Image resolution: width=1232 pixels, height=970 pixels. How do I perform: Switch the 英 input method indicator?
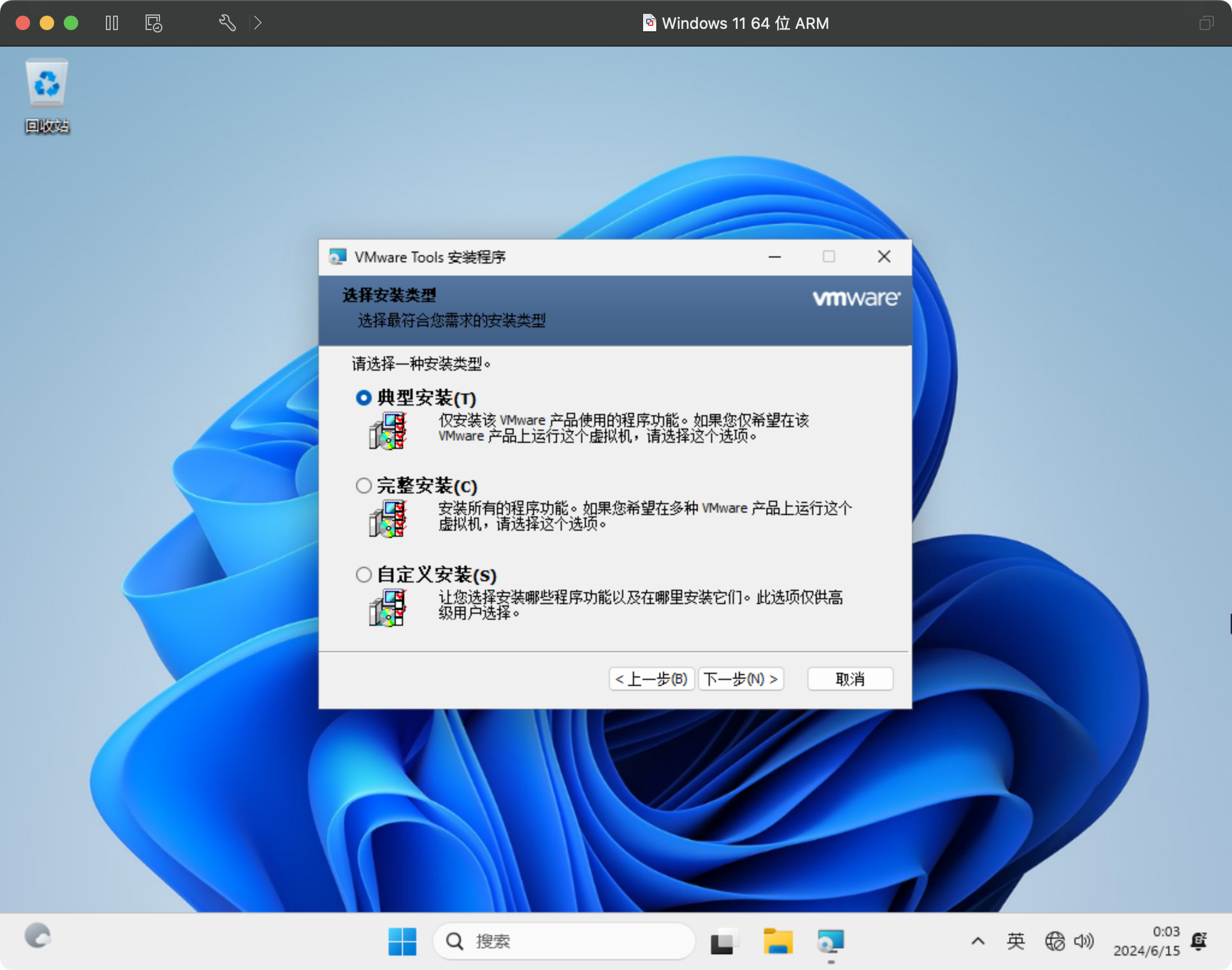[x=1016, y=941]
